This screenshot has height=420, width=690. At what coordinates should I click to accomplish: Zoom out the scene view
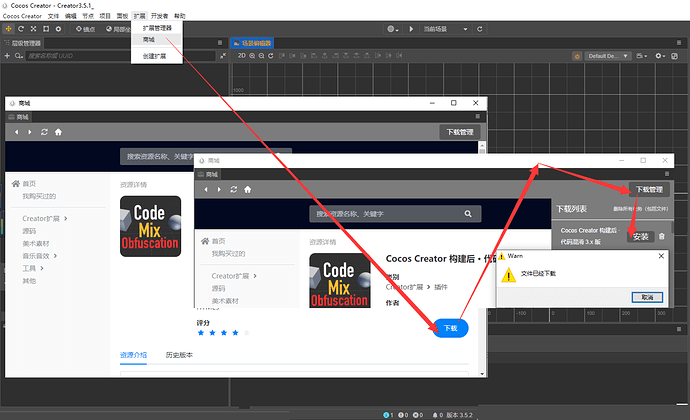point(261,56)
